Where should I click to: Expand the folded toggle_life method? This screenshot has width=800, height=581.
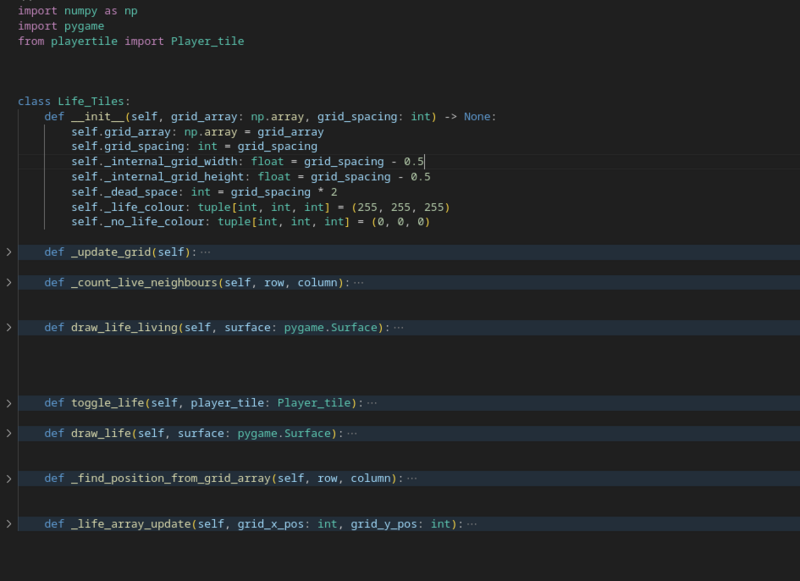pos(9,403)
